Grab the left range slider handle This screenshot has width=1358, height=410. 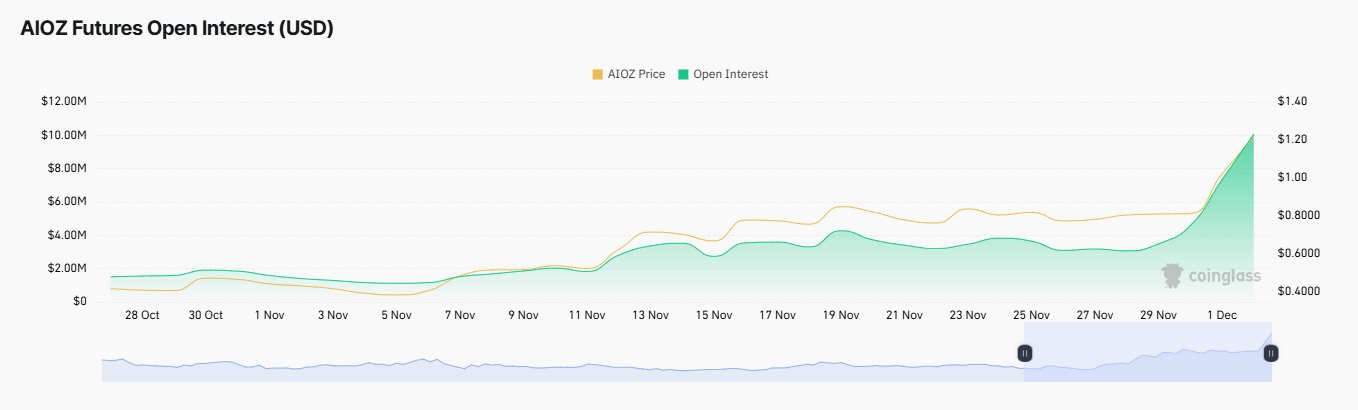1025,353
